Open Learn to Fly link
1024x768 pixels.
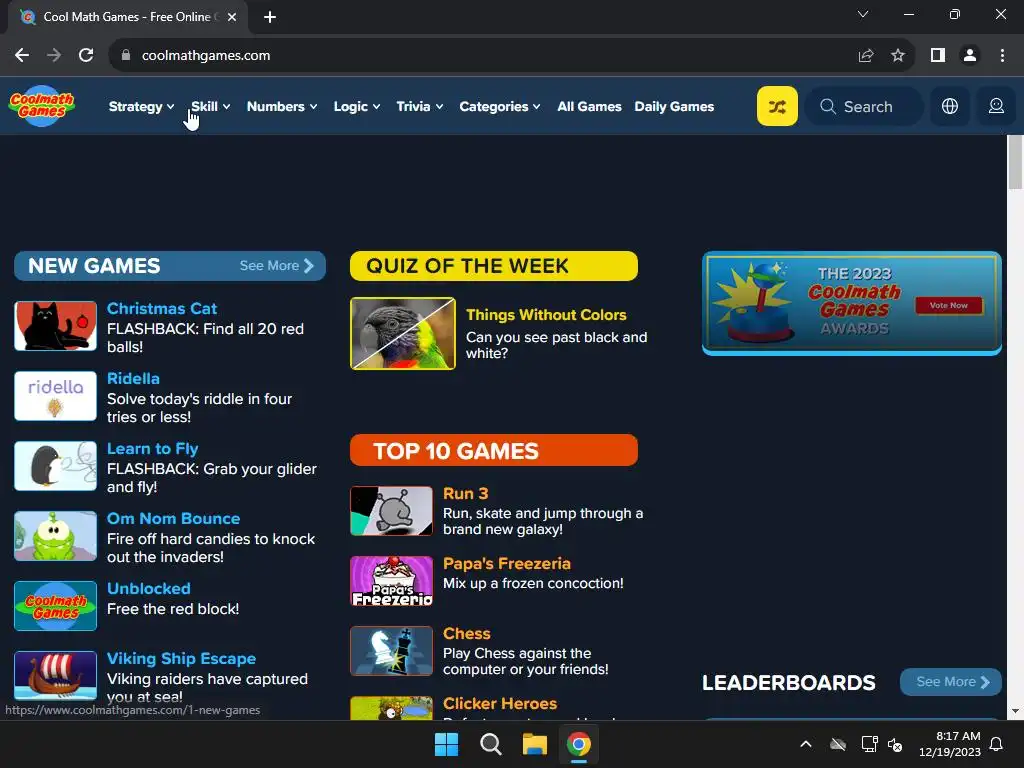coord(152,449)
